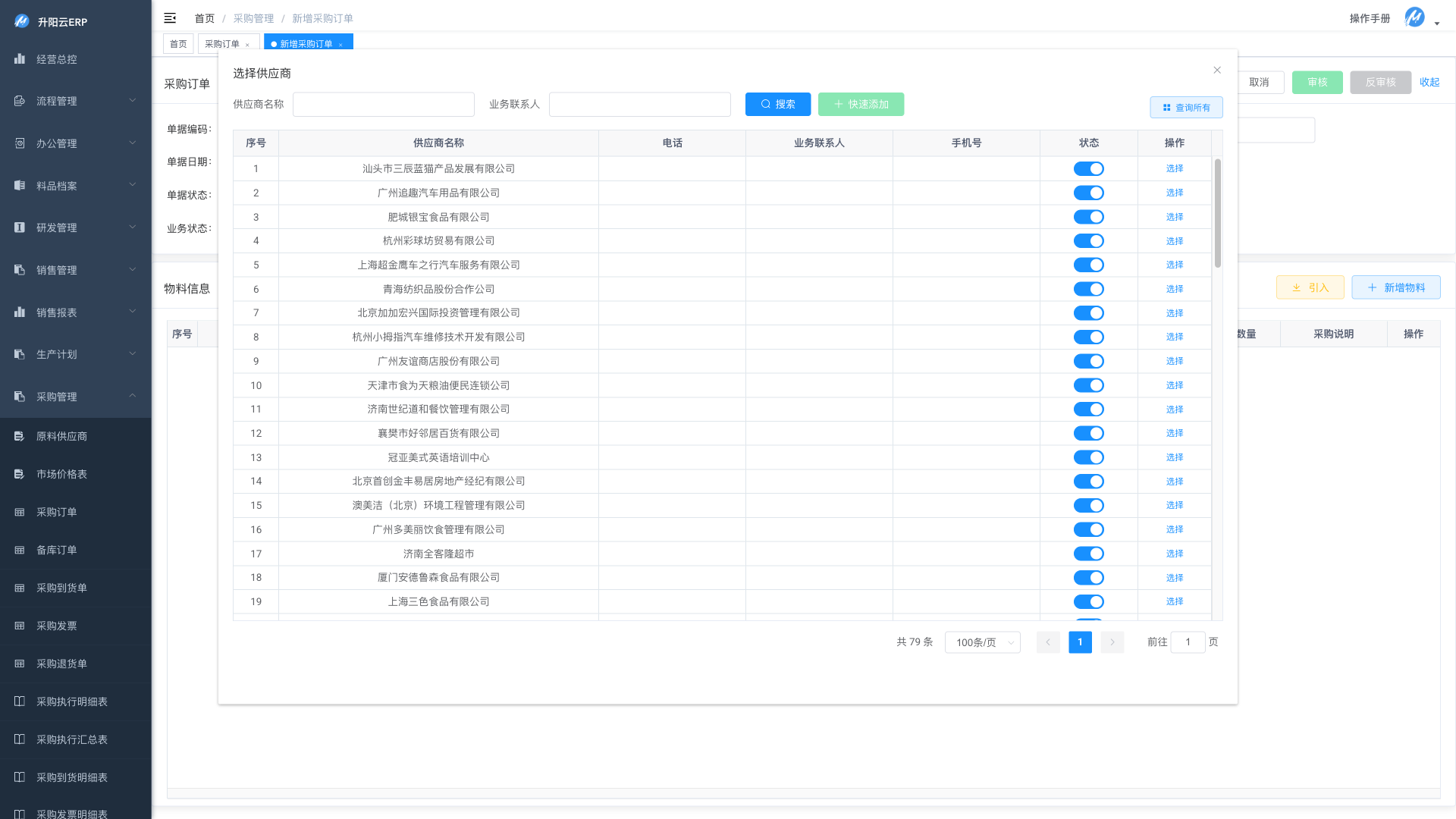Click the 原料供应商 sidebar icon

coord(20,436)
